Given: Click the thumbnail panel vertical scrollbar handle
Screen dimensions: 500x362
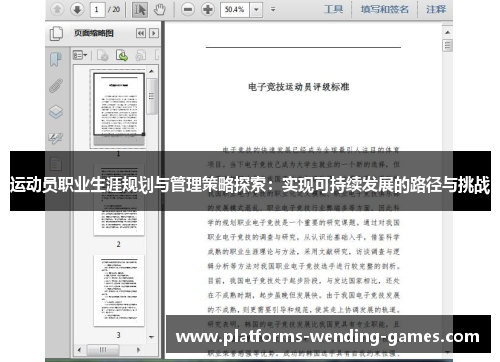Looking at the screenshot, I should point(152,97).
